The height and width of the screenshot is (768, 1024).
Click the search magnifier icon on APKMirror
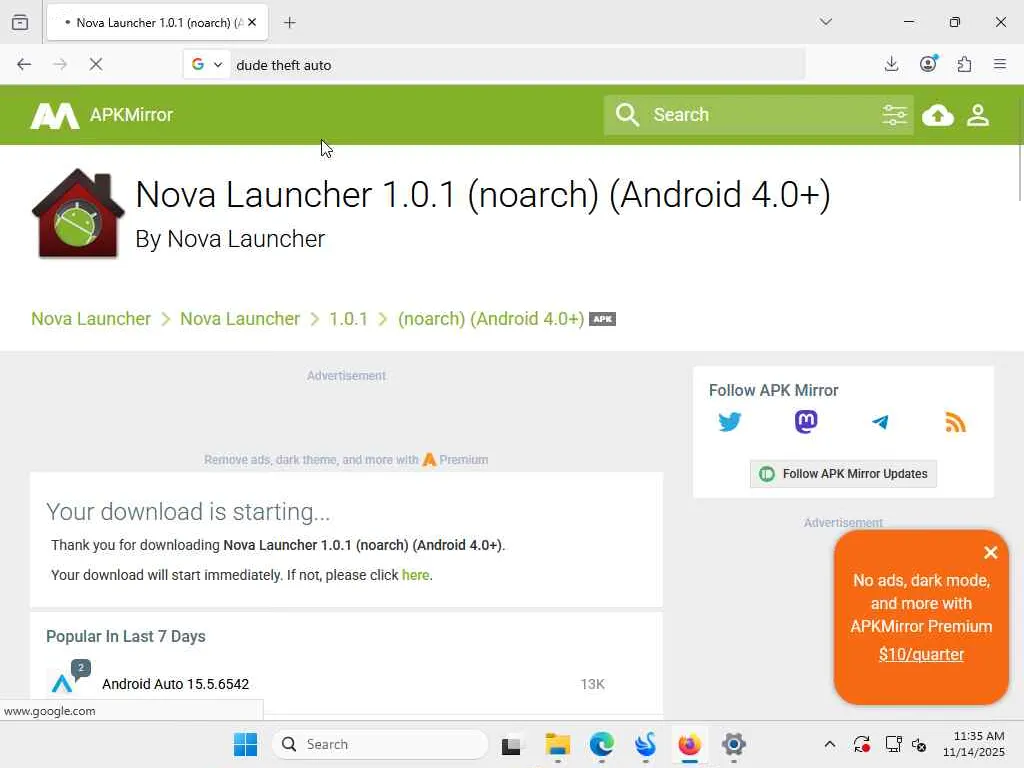coord(627,115)
